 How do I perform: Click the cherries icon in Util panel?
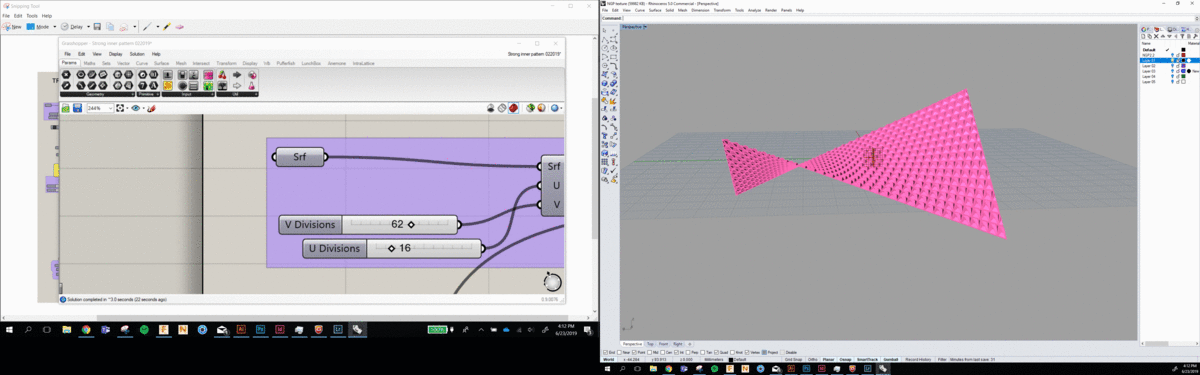point(222,75)
